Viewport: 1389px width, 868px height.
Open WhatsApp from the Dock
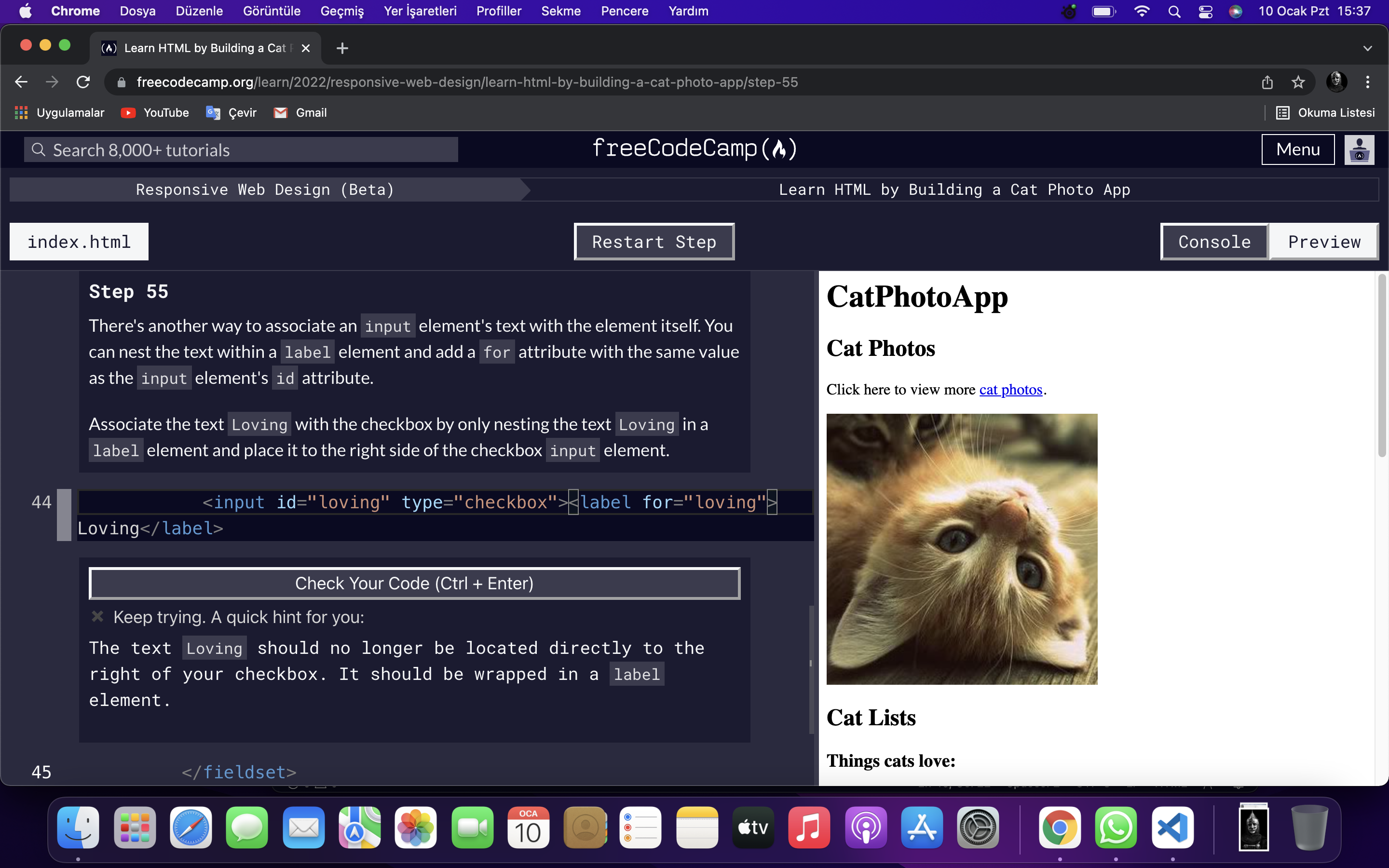click(x=1116, y=827)
